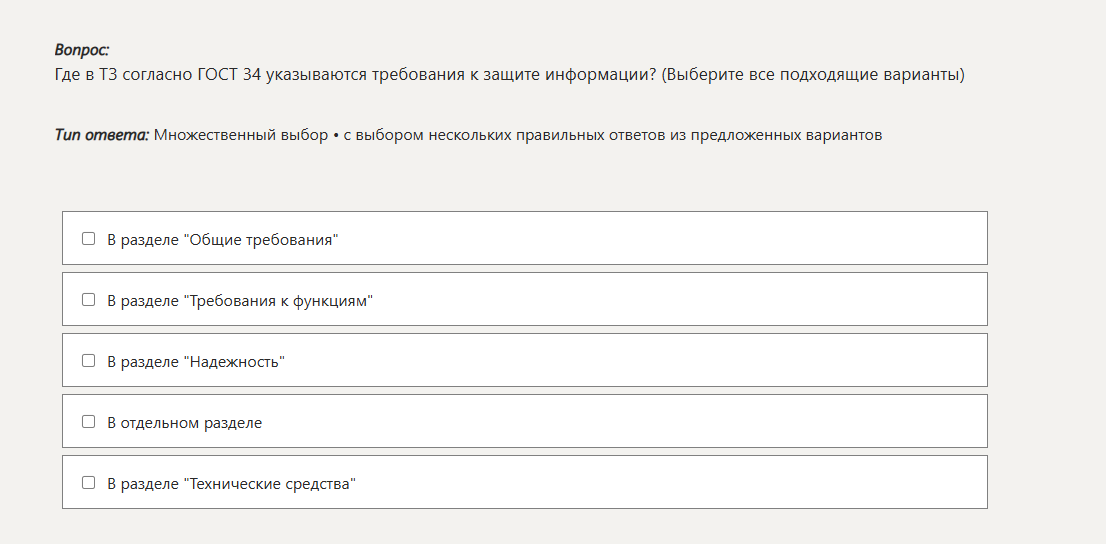Click blank right area of "Общие требования" row
1106x544 pixels.
pos(700,239)
